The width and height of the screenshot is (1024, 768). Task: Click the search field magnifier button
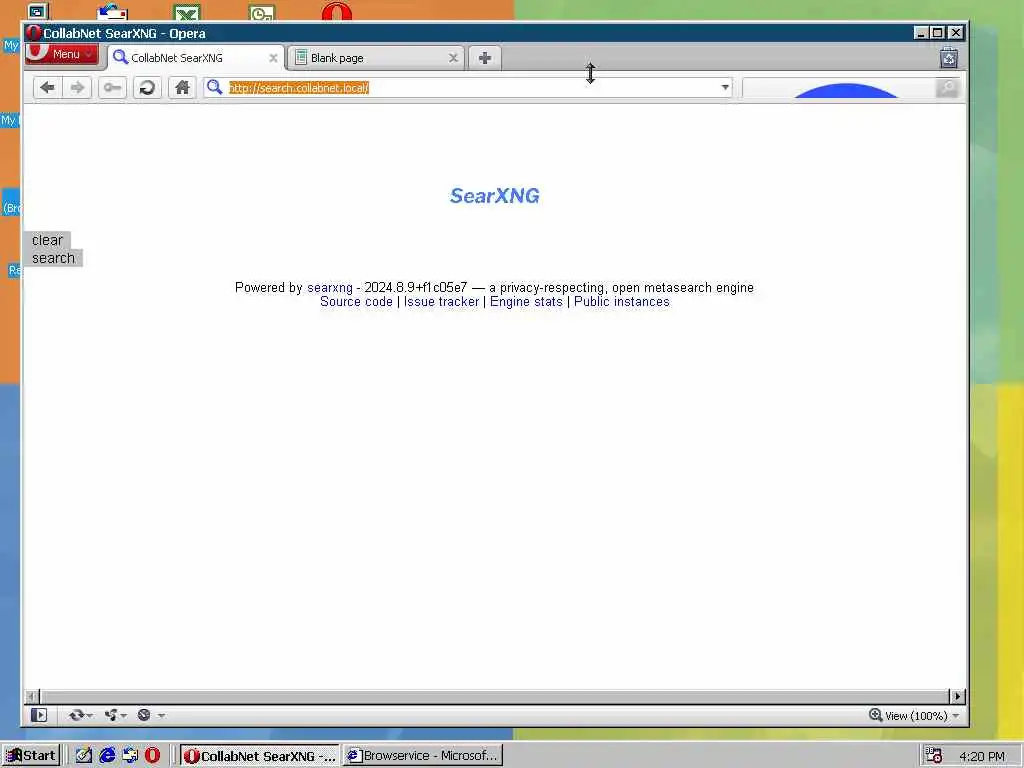(947, 88)
